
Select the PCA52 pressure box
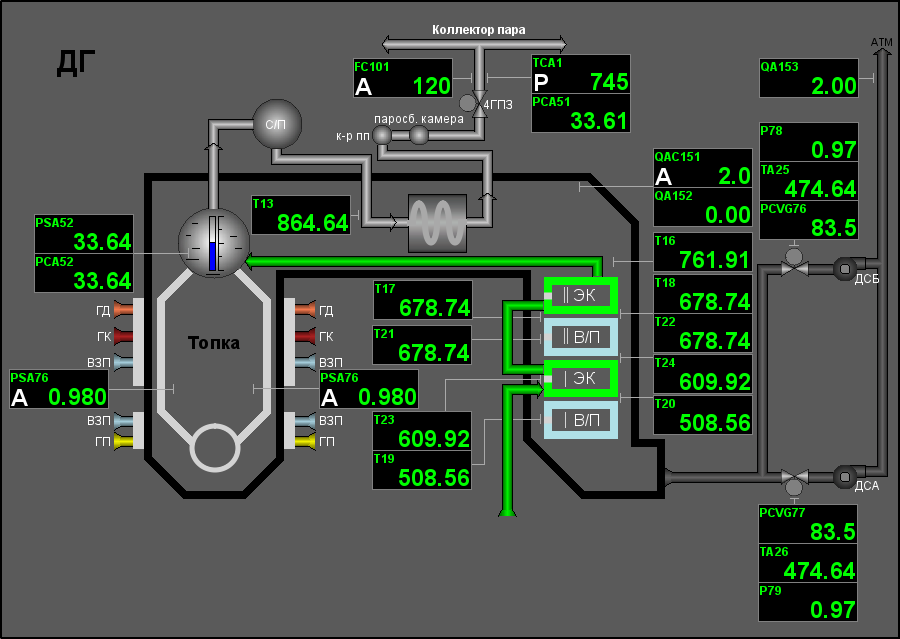(84, 273)
